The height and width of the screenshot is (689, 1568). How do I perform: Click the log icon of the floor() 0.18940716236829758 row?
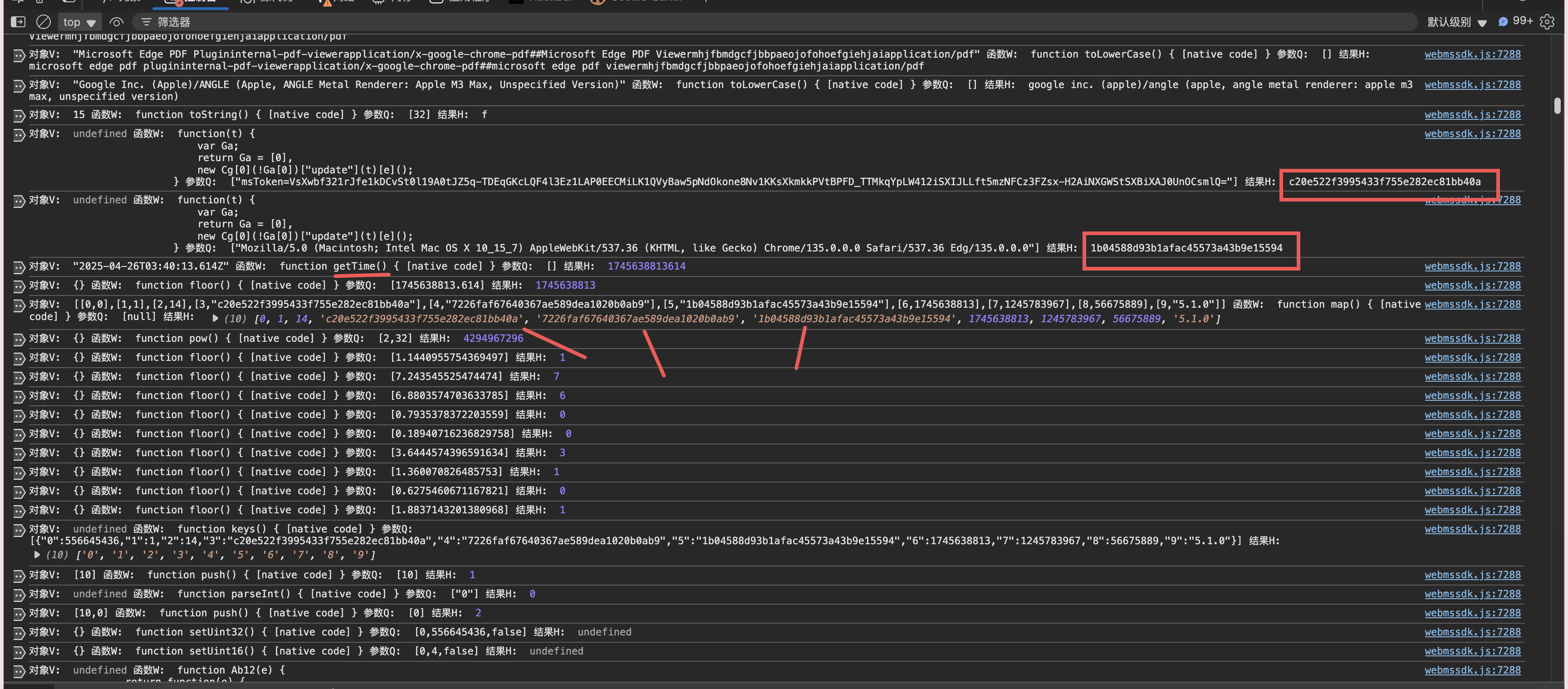19,435
